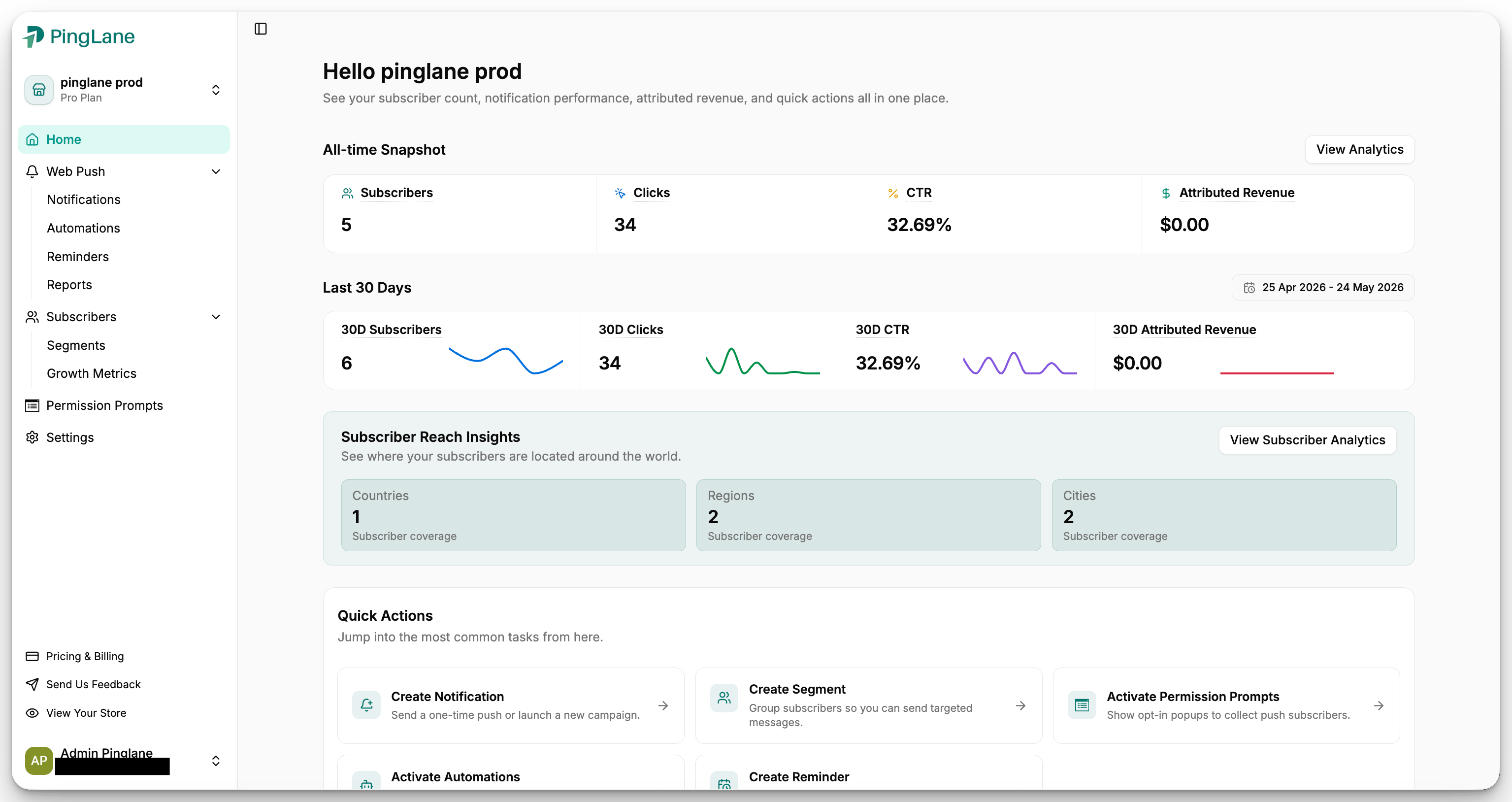
Task: Click the Home house icon
Action: point(33,140)
